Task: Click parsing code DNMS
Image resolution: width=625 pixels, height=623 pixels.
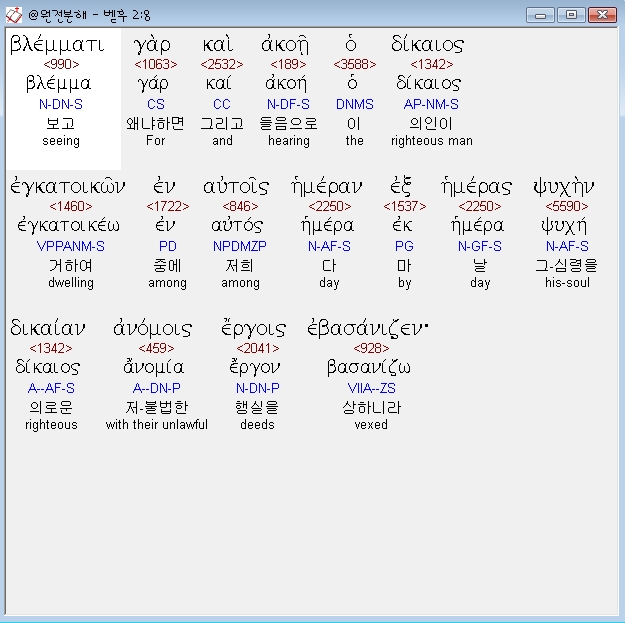Action: (355, 104)
